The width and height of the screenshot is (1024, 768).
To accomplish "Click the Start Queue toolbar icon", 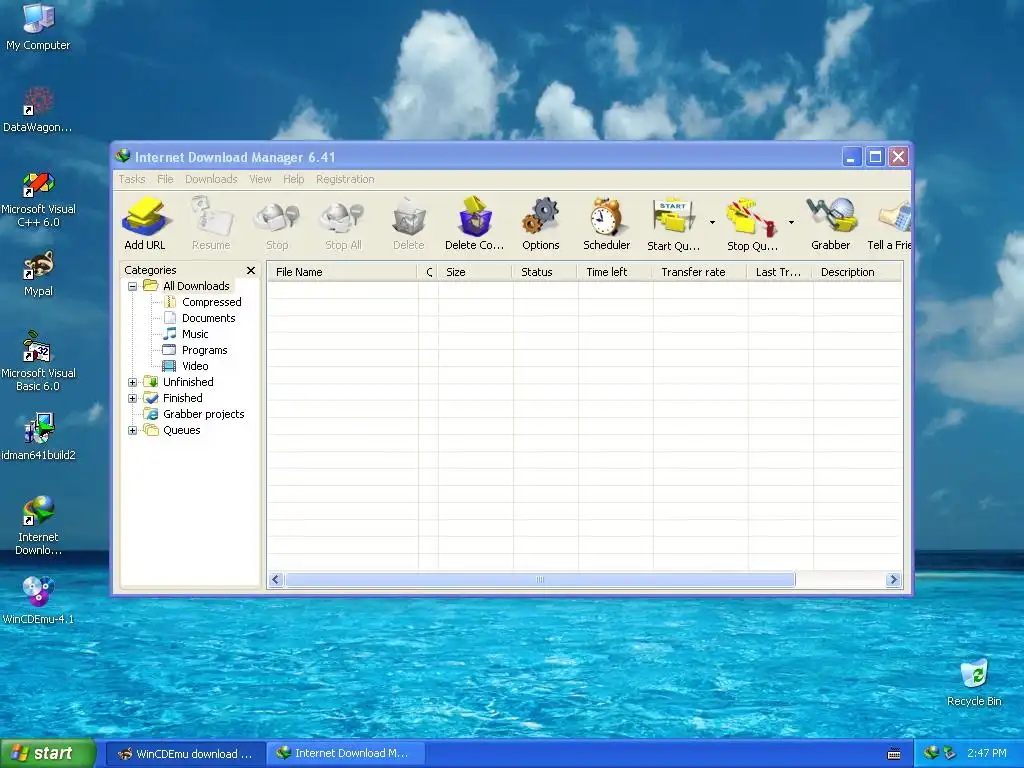I will 673,223.
